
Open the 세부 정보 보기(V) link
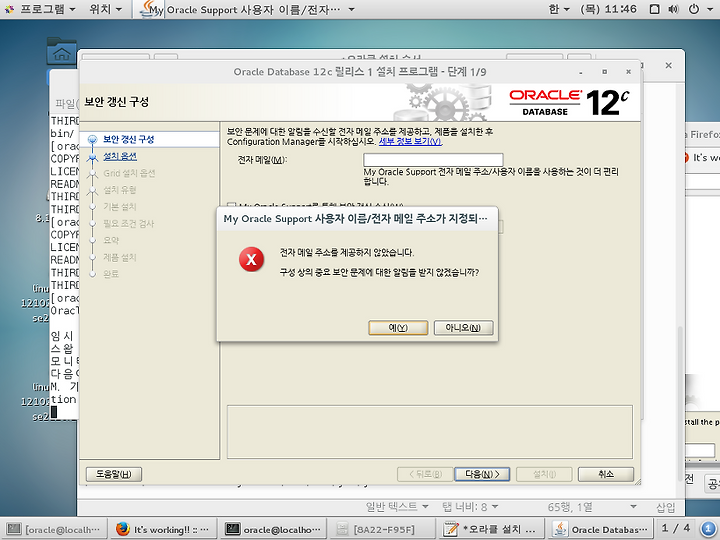(x=410, y=142)
